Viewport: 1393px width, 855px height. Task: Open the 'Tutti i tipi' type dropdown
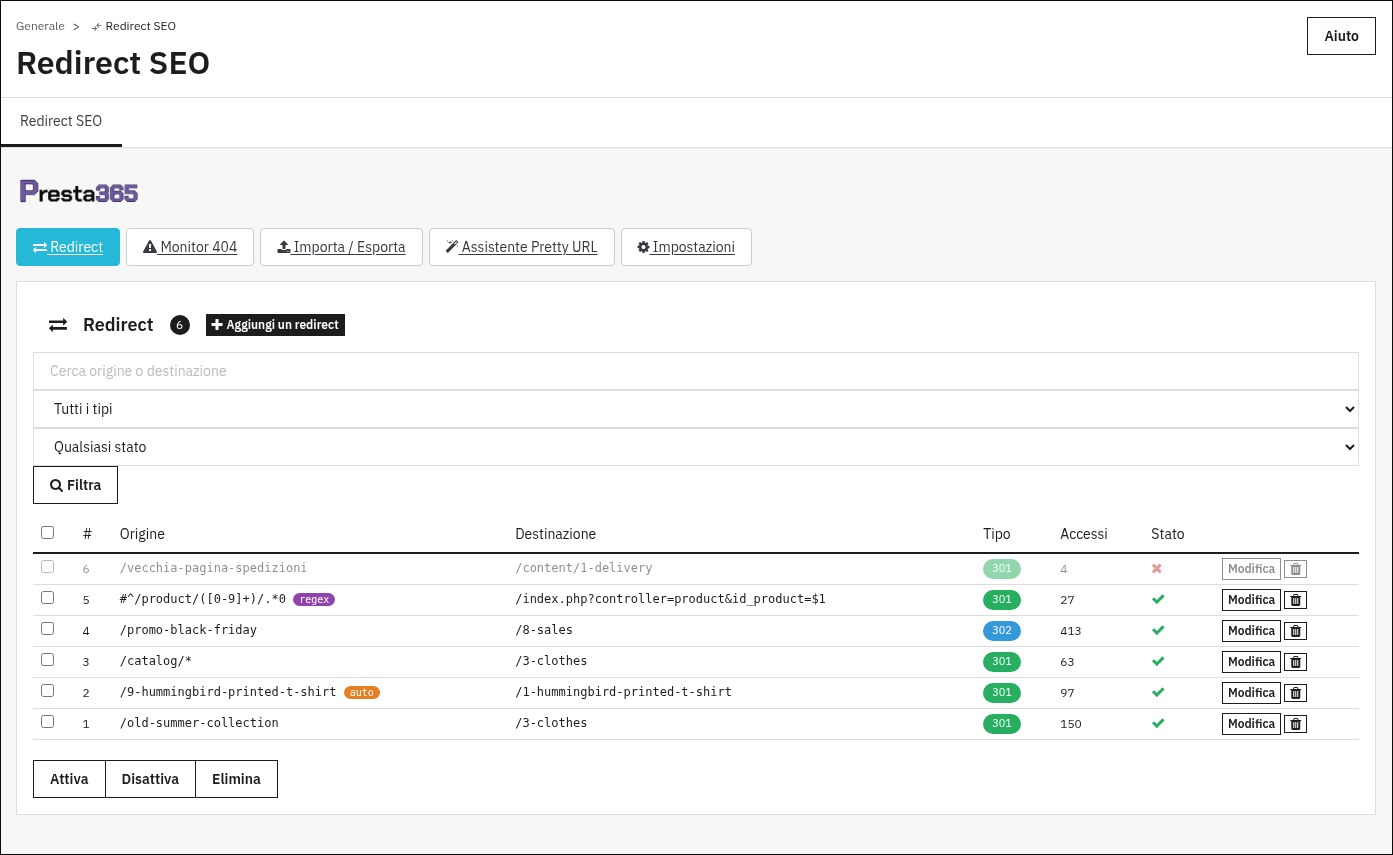point(696,409)
